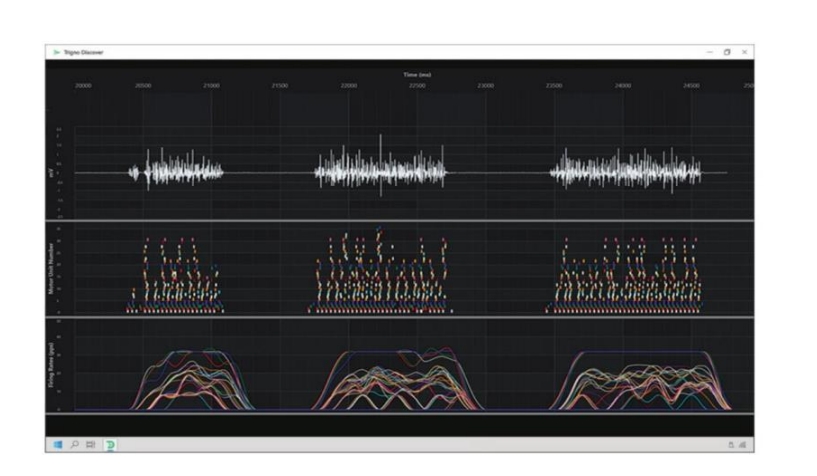Click the 22000 ms mark on time axis
817x476 pixels.
point(349,86)
